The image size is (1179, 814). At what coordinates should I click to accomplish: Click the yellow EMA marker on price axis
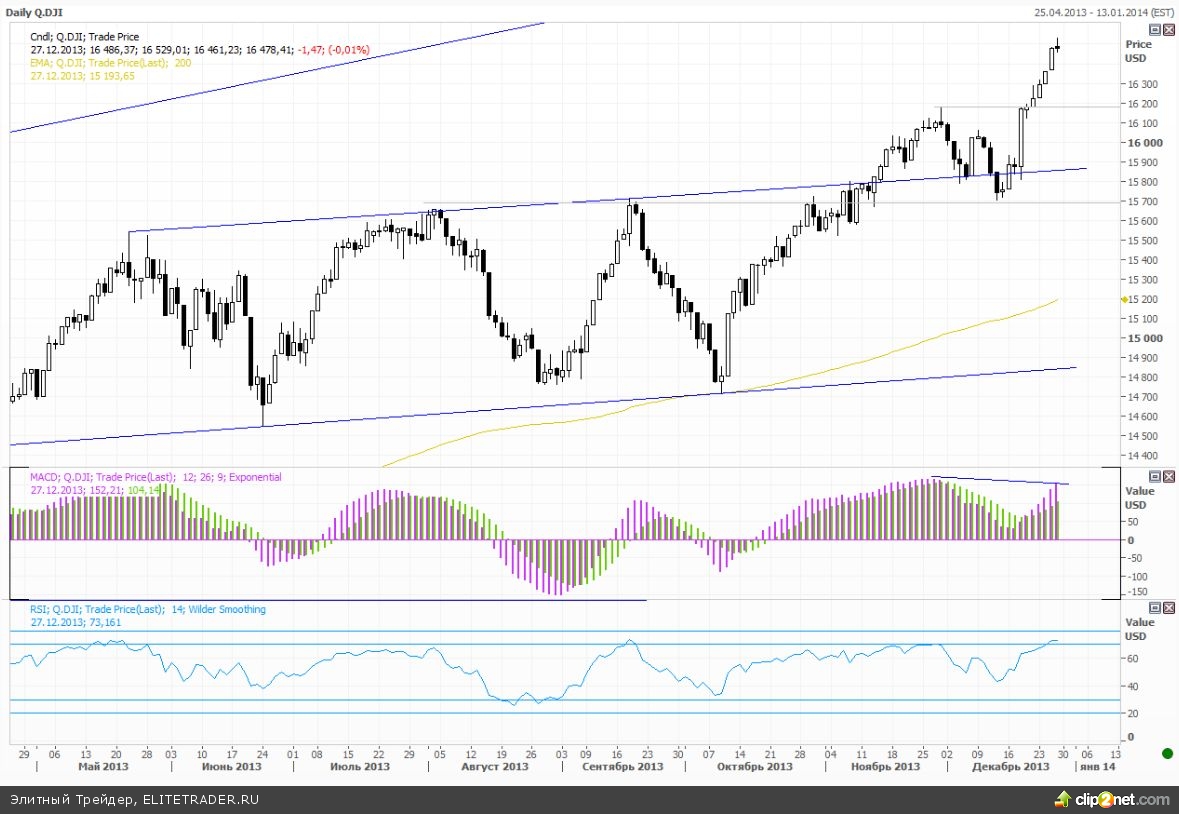(x=1125, y=299)
